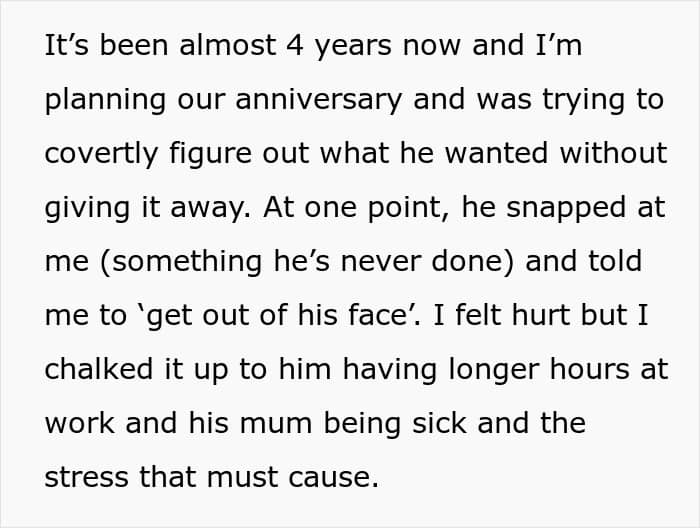Screen dimensions: 700x528
Task: Click the word 'mum' in the text
Action: (x=276, y=424)
